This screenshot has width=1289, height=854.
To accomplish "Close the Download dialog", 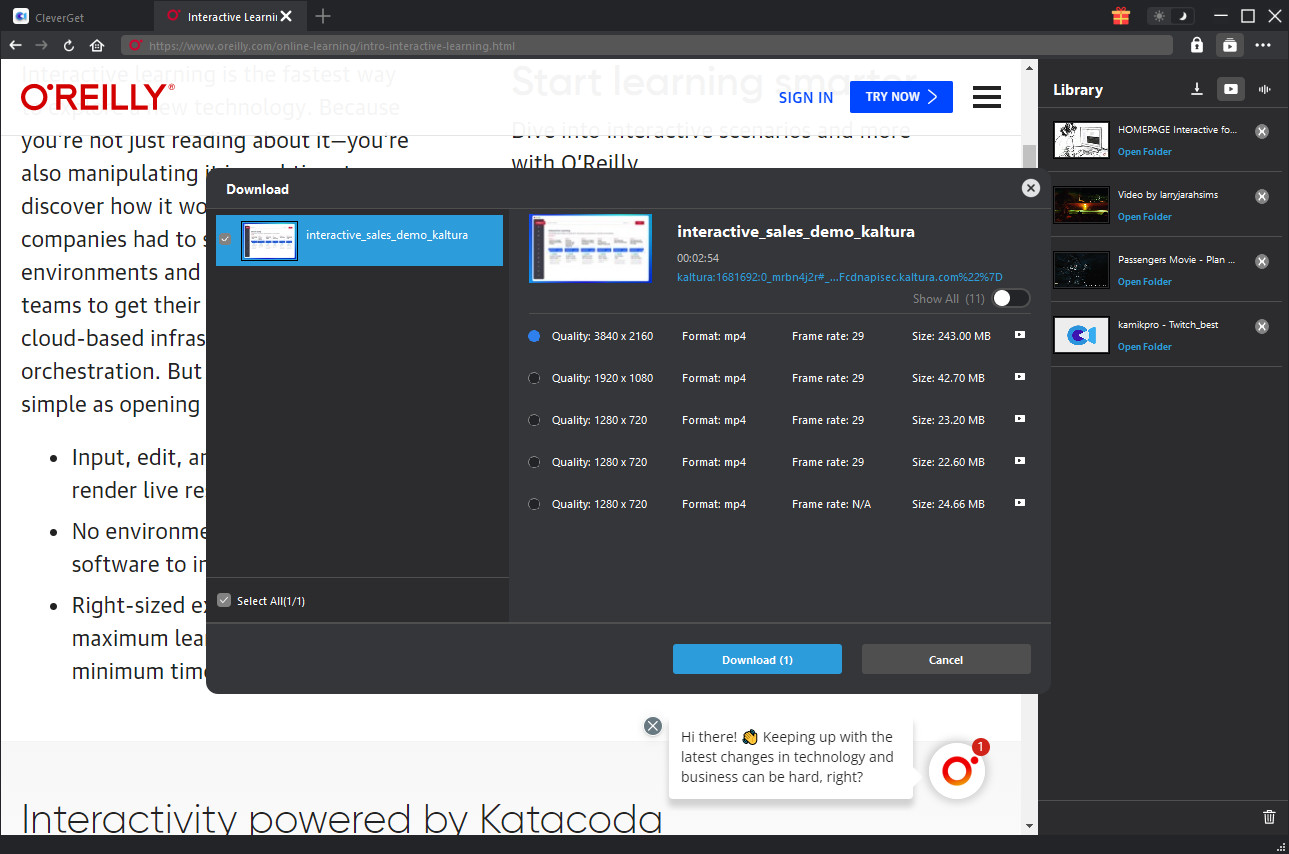I will [x=1030, y=188].
